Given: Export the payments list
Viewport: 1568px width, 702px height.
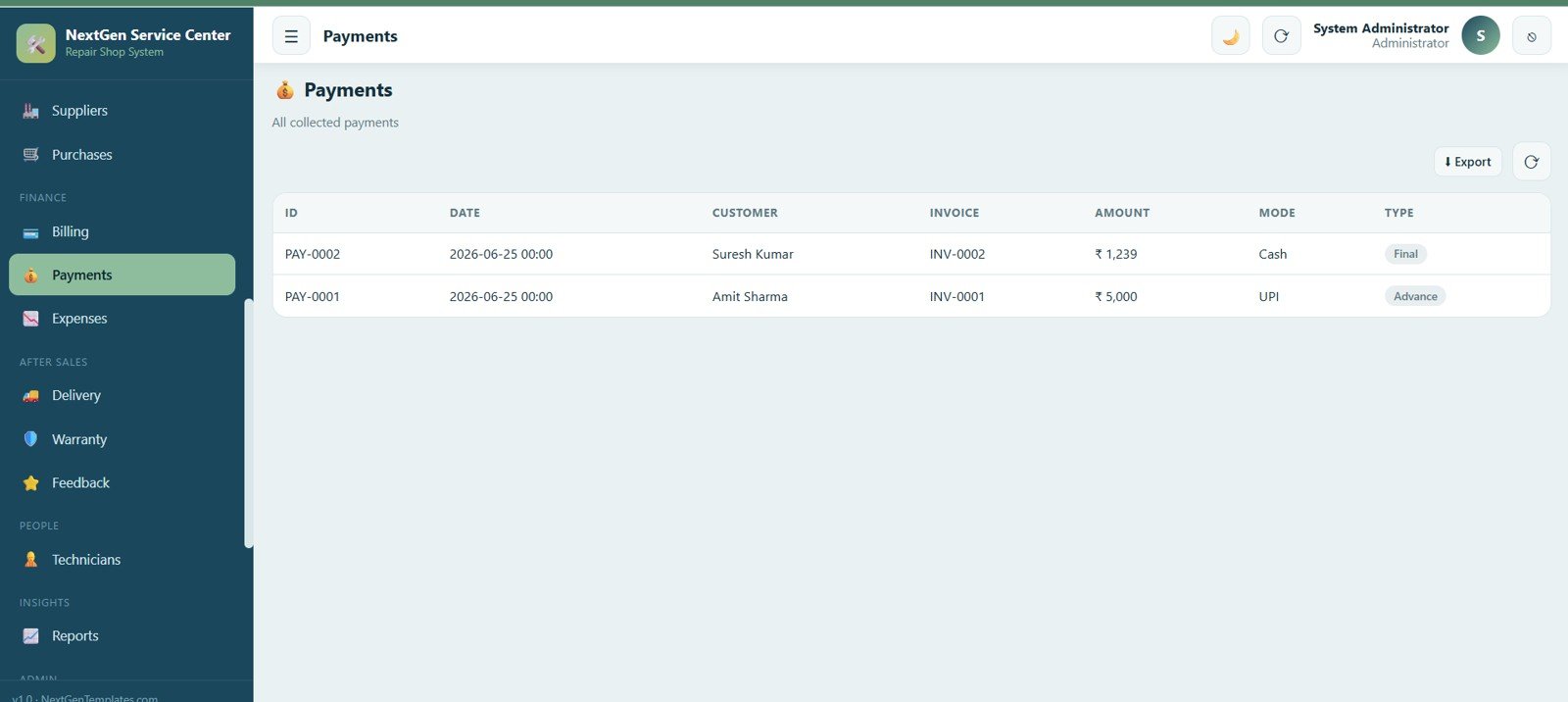Looking at the screenshot, I should [1468, 162].
